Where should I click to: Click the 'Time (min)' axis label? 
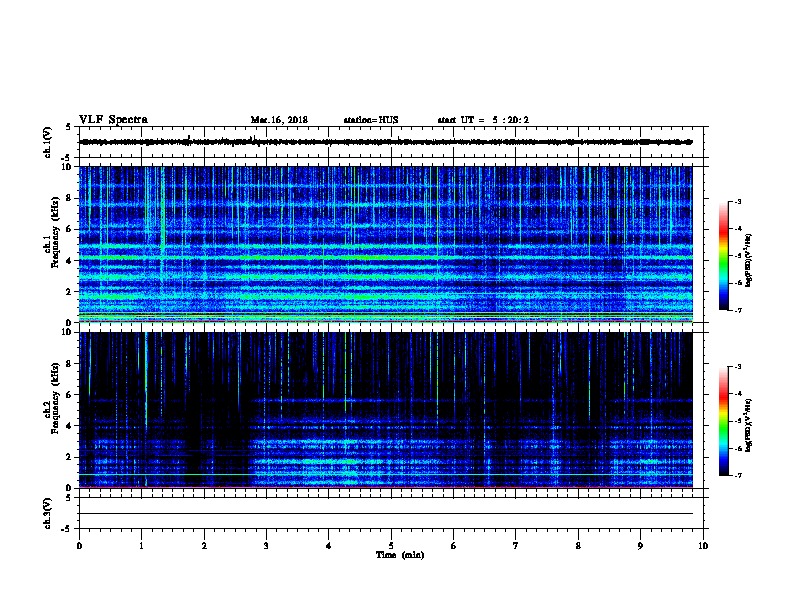(400, 555)
